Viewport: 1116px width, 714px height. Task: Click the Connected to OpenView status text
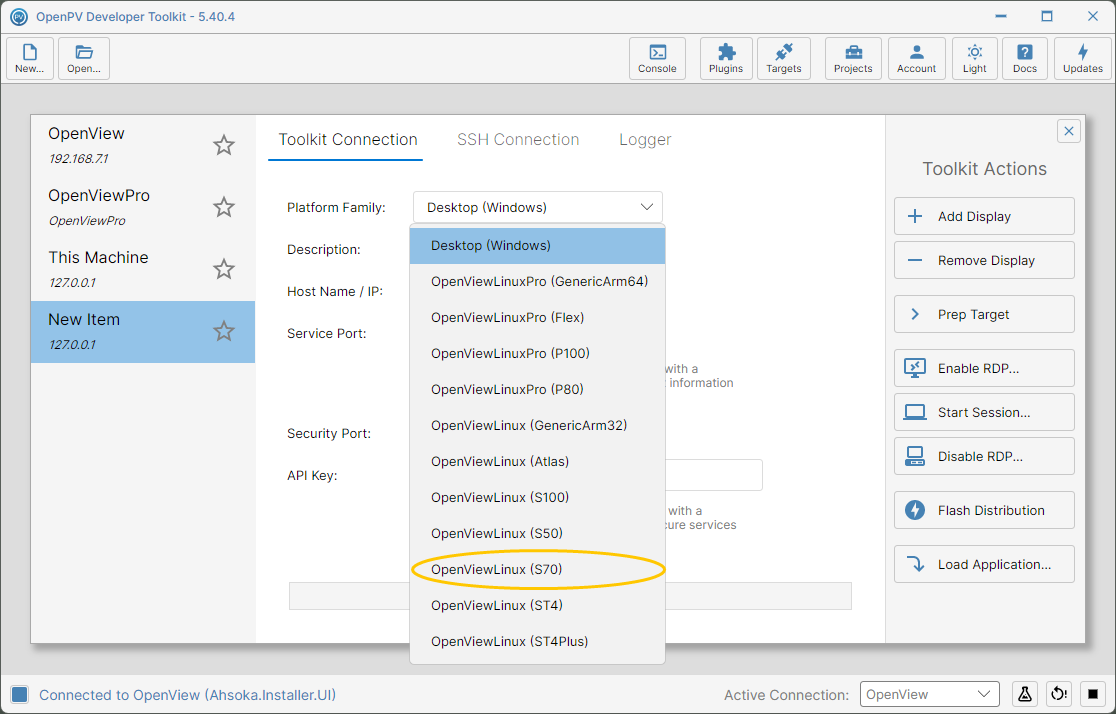[x=187, y=695]
